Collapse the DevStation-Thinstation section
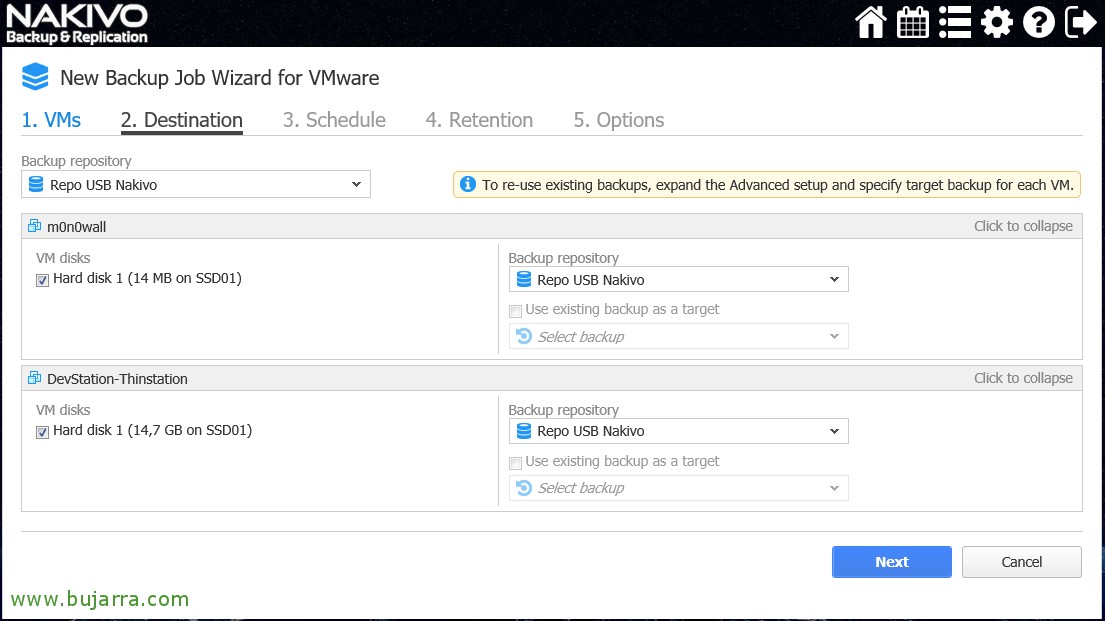Viewport: 1105px width, 621px height. 1023,379
